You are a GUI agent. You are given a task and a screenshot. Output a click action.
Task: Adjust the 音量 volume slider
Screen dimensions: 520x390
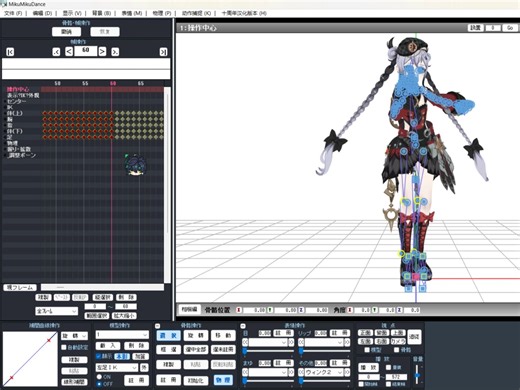[417, 375]
